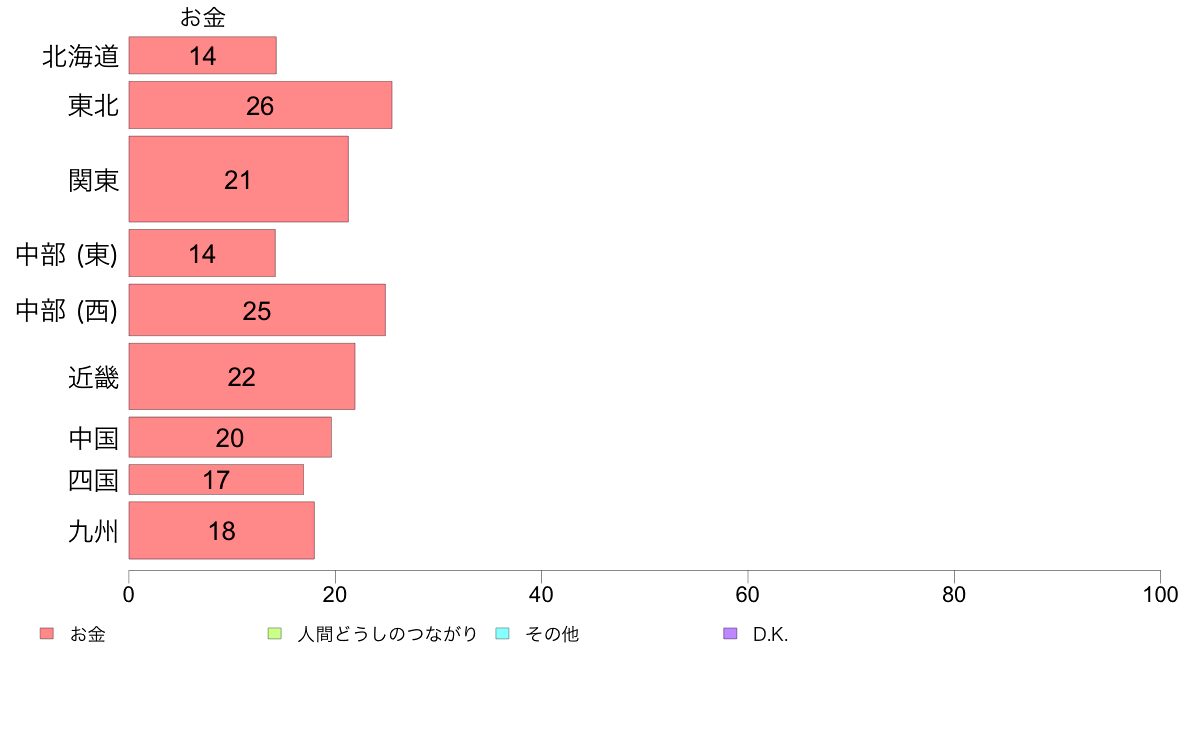Click the red お金 legend swatch
The image size is (1188, 736).
coord(47,634)
